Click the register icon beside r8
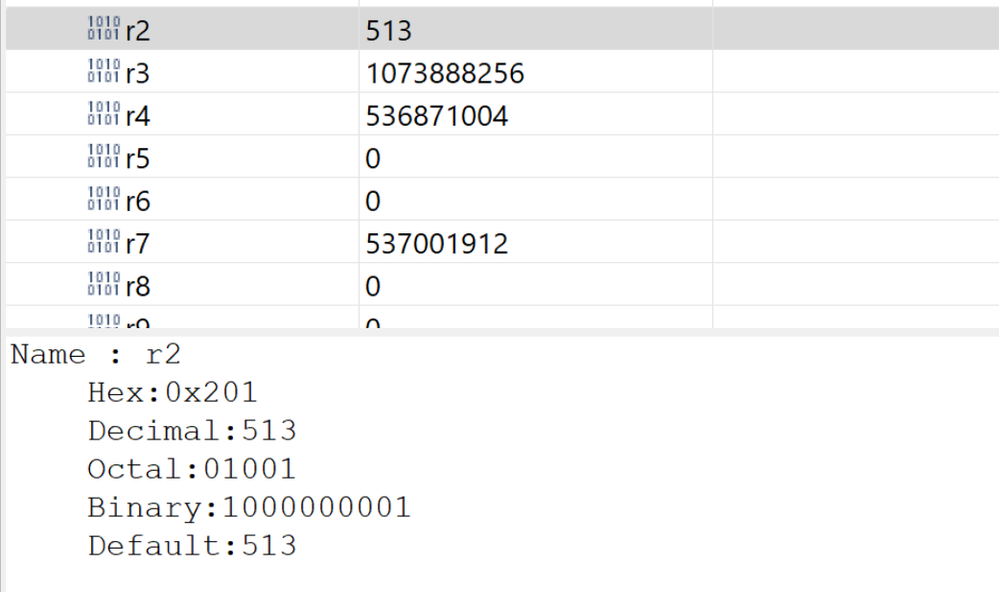 pyautogui.click(x=103, y=286)
